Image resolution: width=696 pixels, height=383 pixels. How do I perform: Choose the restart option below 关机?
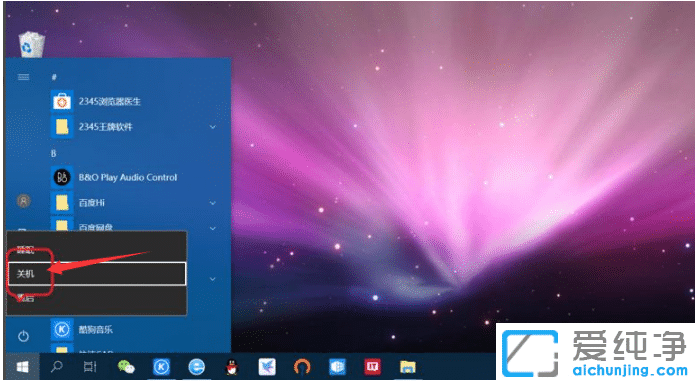point(97,298)
